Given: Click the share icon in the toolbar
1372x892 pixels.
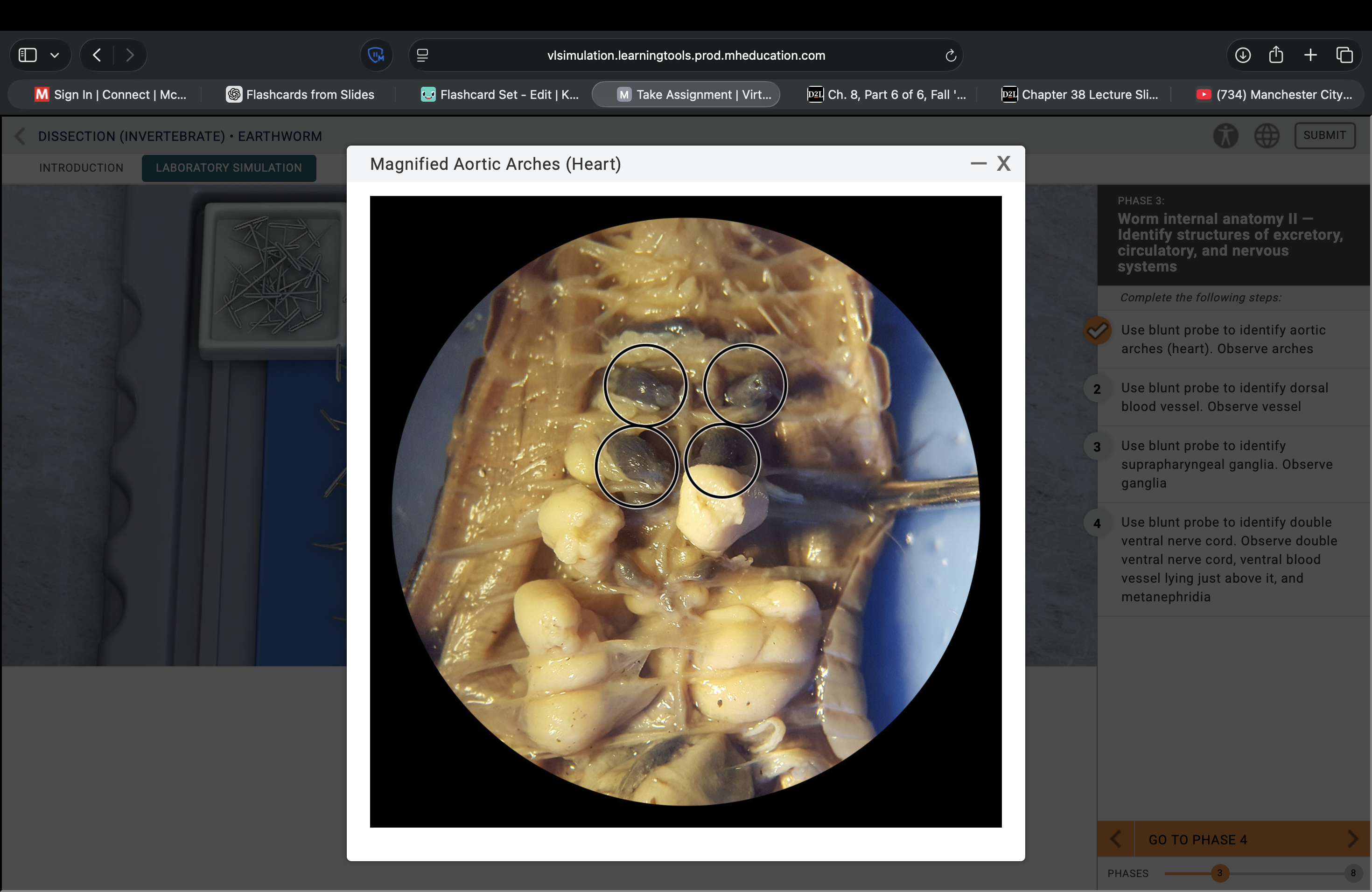Looking at the screenshot, I should (1276, 56).
